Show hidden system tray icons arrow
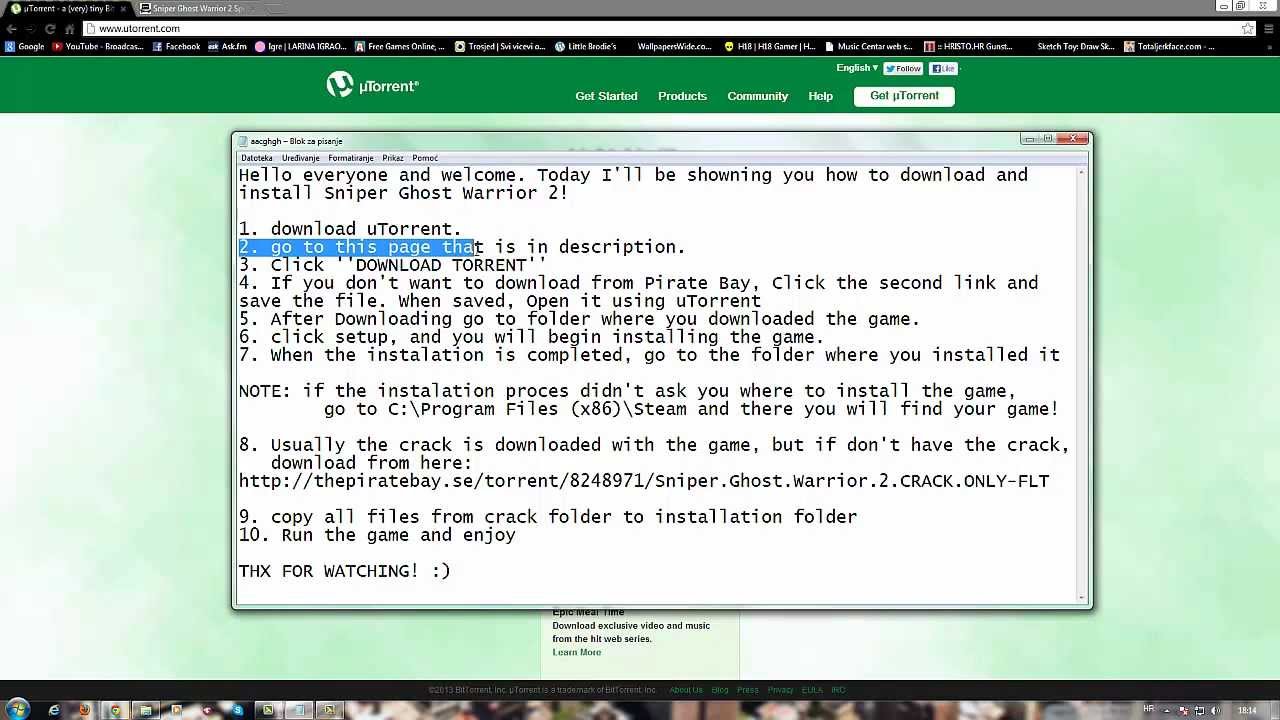Screen dimensions: 1280x720 coord(1167,710)
